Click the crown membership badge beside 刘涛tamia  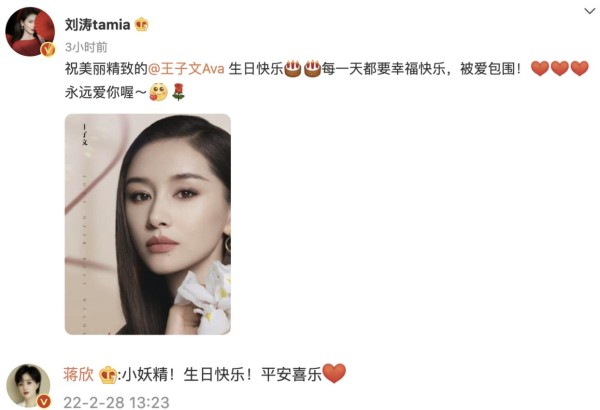pos(141,25)
